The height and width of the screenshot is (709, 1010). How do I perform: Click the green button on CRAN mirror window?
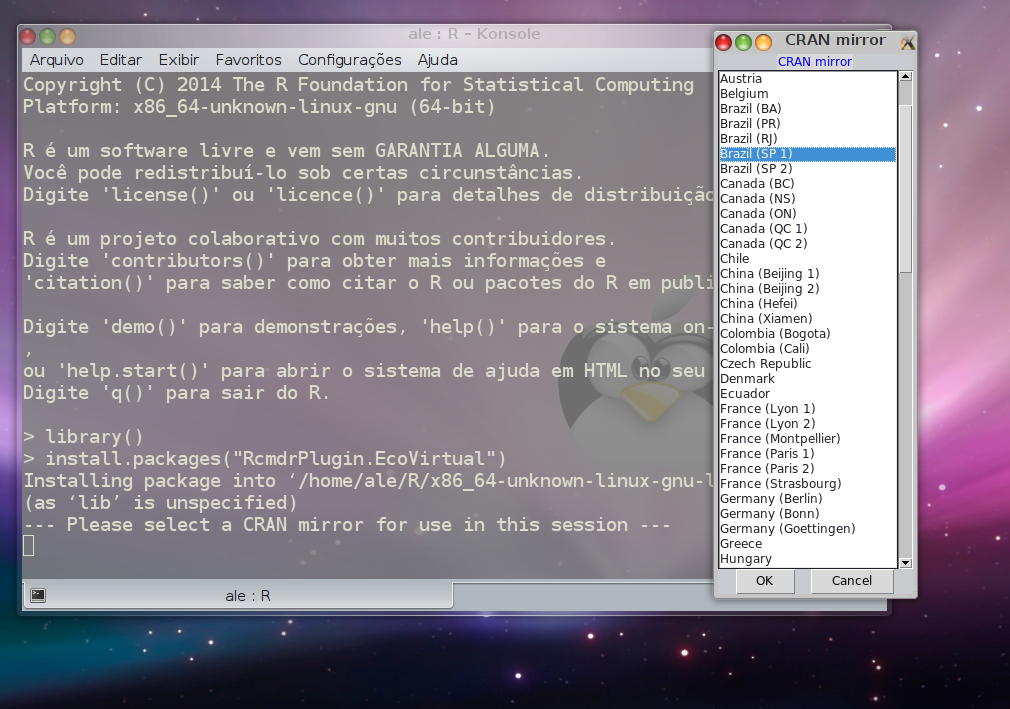pos(743,42)
